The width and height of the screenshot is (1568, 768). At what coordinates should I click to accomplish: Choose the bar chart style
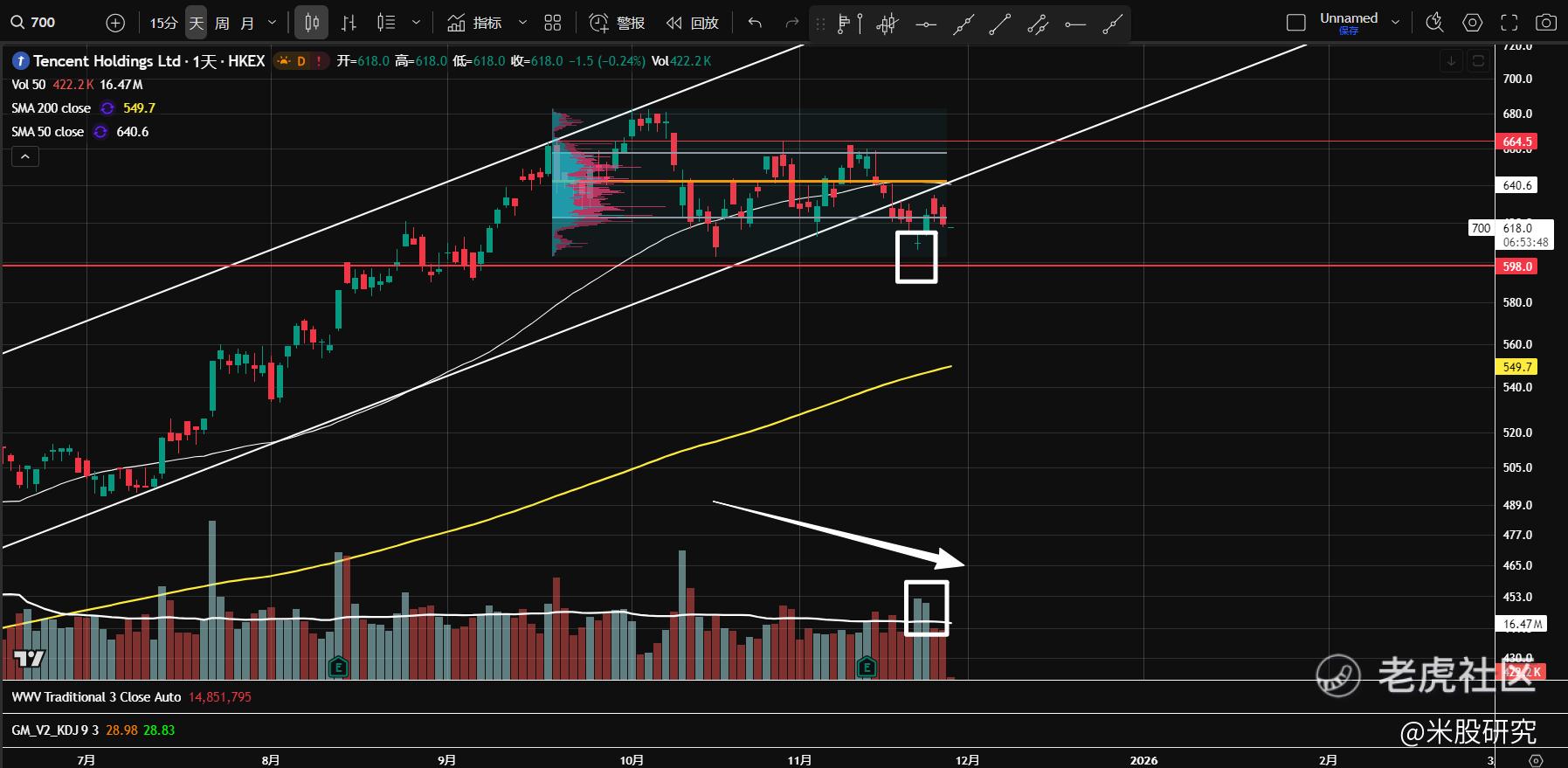point(349,23)
